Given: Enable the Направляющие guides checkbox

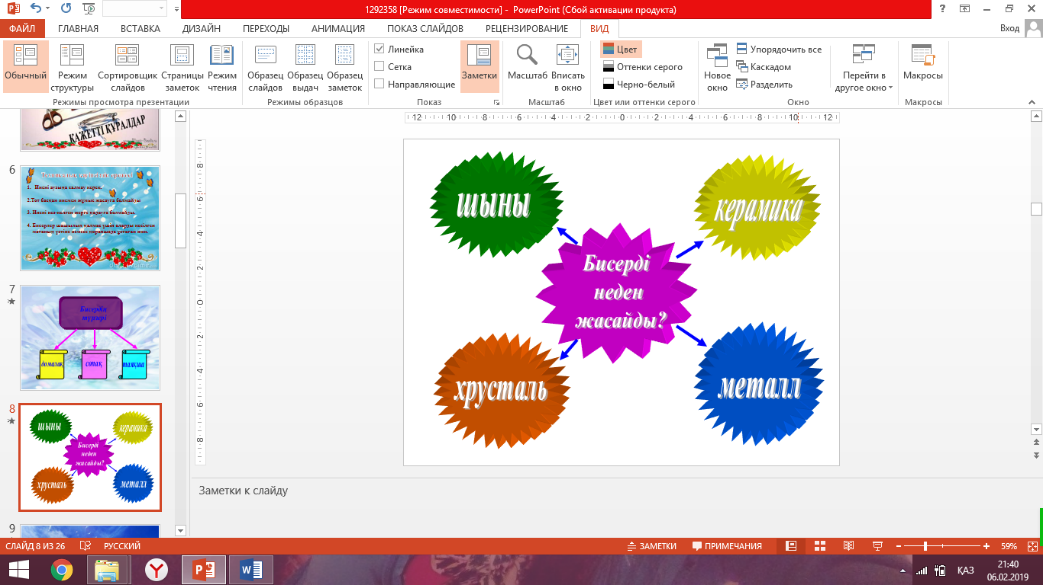Looking at the screenshot, I should (379, 84).
